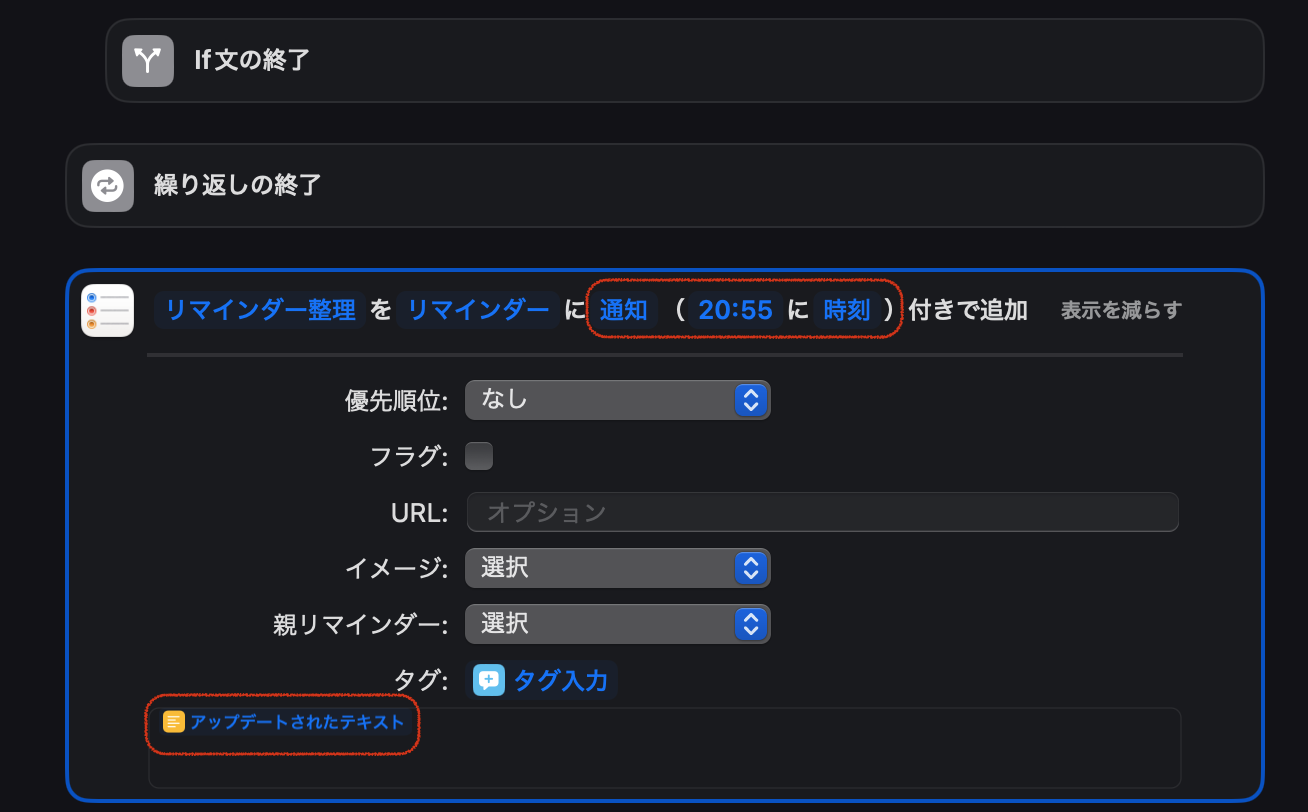Click the アップデートされたテキスト variable
Viewport: 1308px width, 812px height.
tap(297, 722)
